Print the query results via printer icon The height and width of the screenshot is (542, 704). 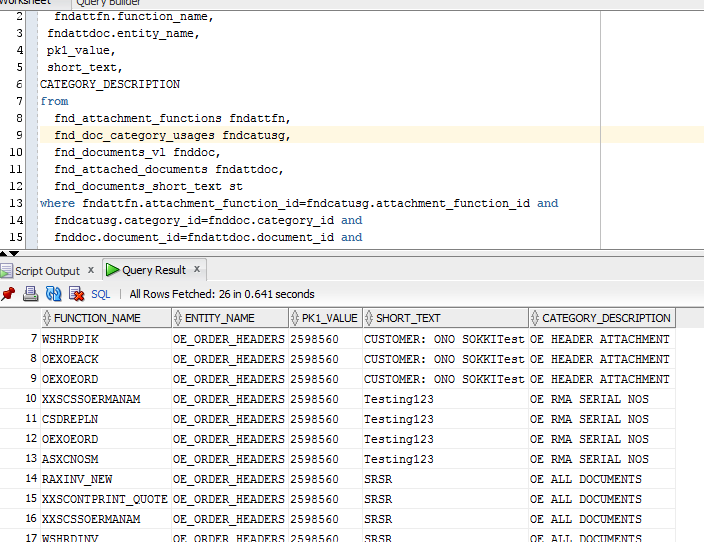click(x=30, y=294)
